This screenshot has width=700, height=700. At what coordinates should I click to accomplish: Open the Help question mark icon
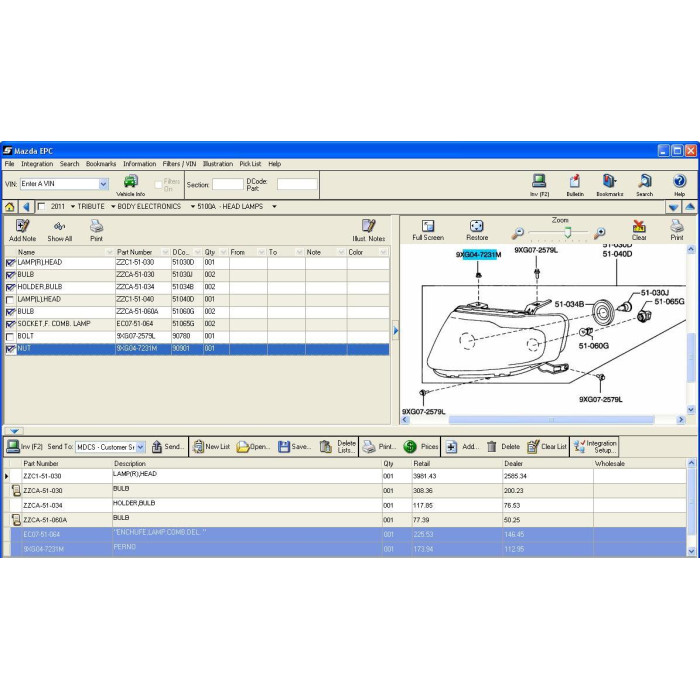(679, 185)
